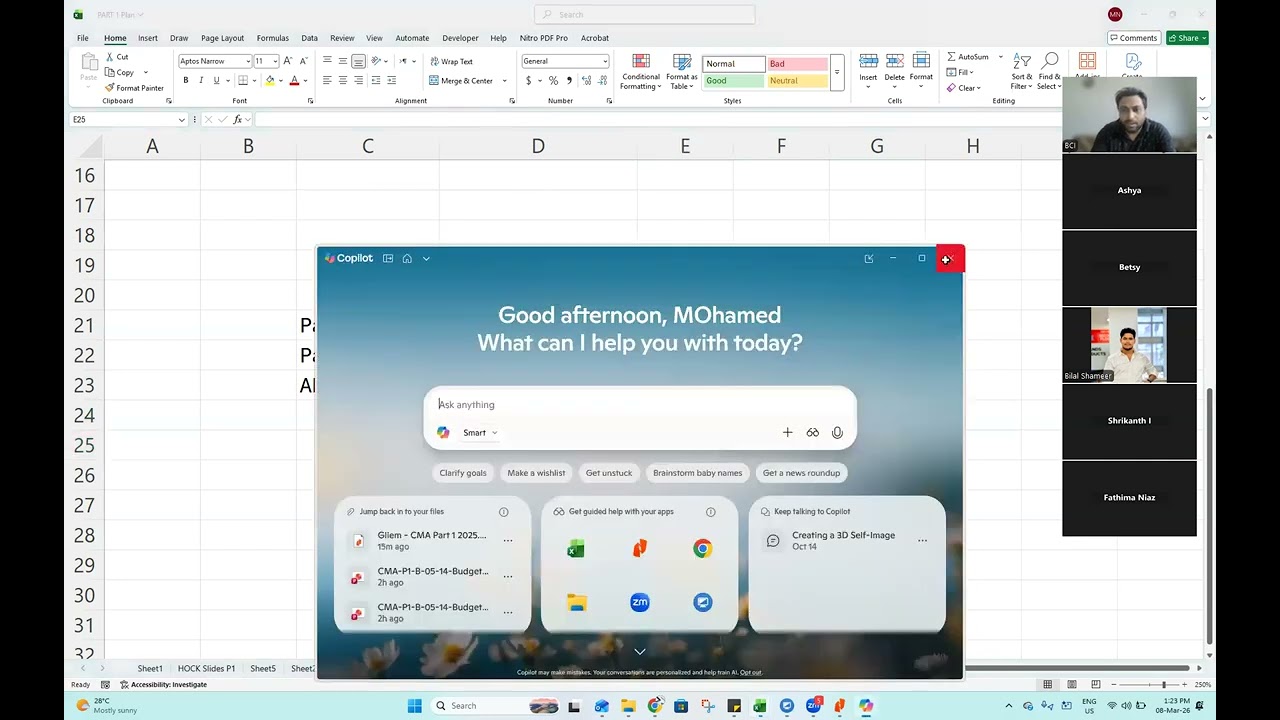Select the Normal cell style
This screenshot has width=1280, height=720.
734,64
